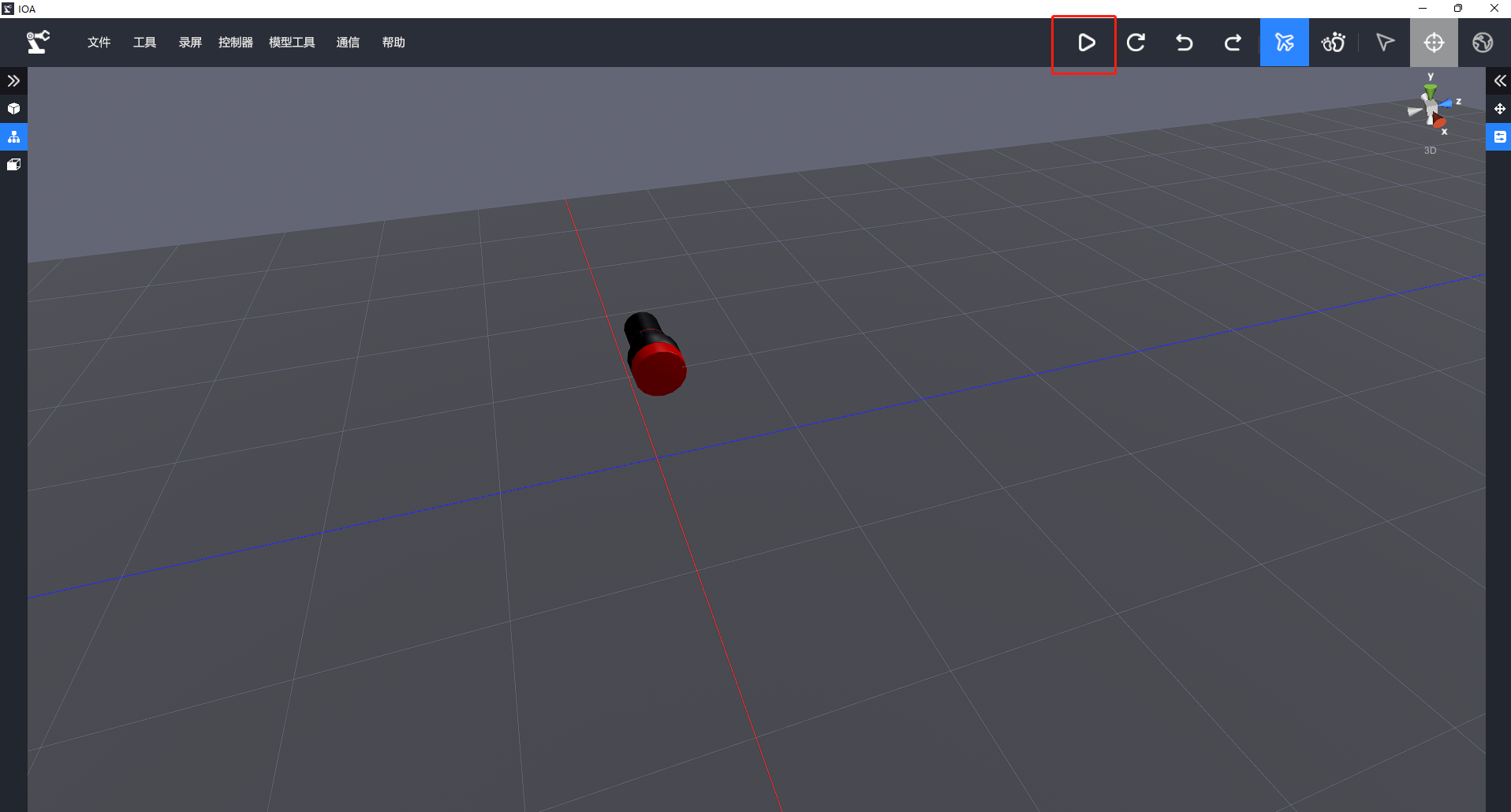Open the hierarchy tree panel icon
This screenshot has width=1511, height=812.
coord(13,136)
